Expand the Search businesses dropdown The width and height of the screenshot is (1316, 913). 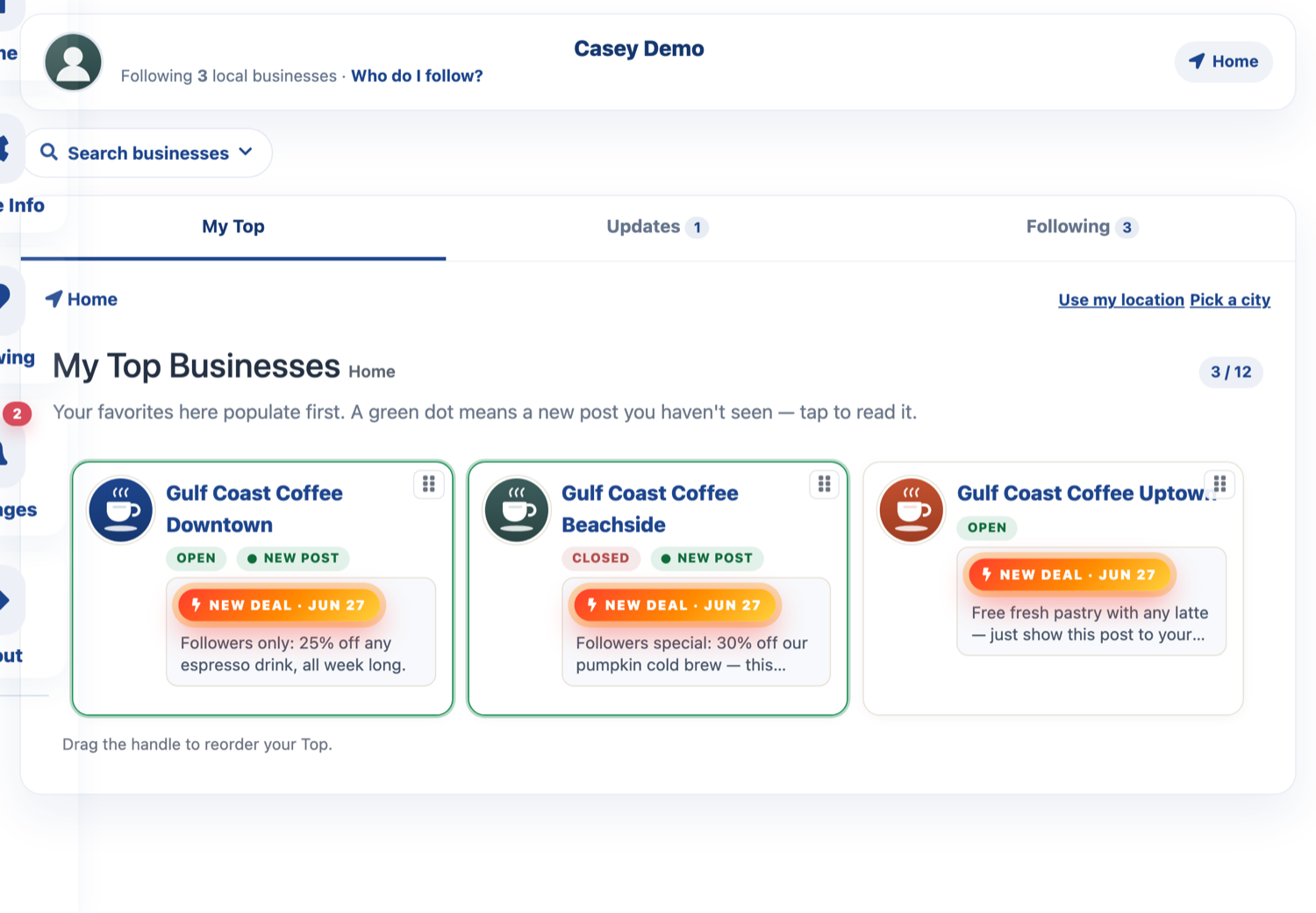tap(147, 153)
